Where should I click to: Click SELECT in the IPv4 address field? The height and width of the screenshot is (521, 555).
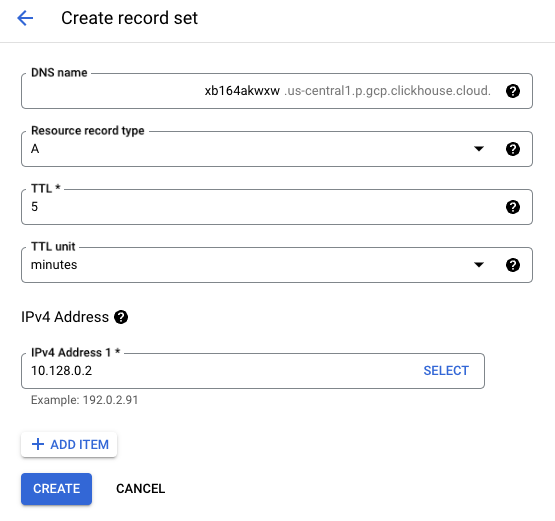[446, 371]
